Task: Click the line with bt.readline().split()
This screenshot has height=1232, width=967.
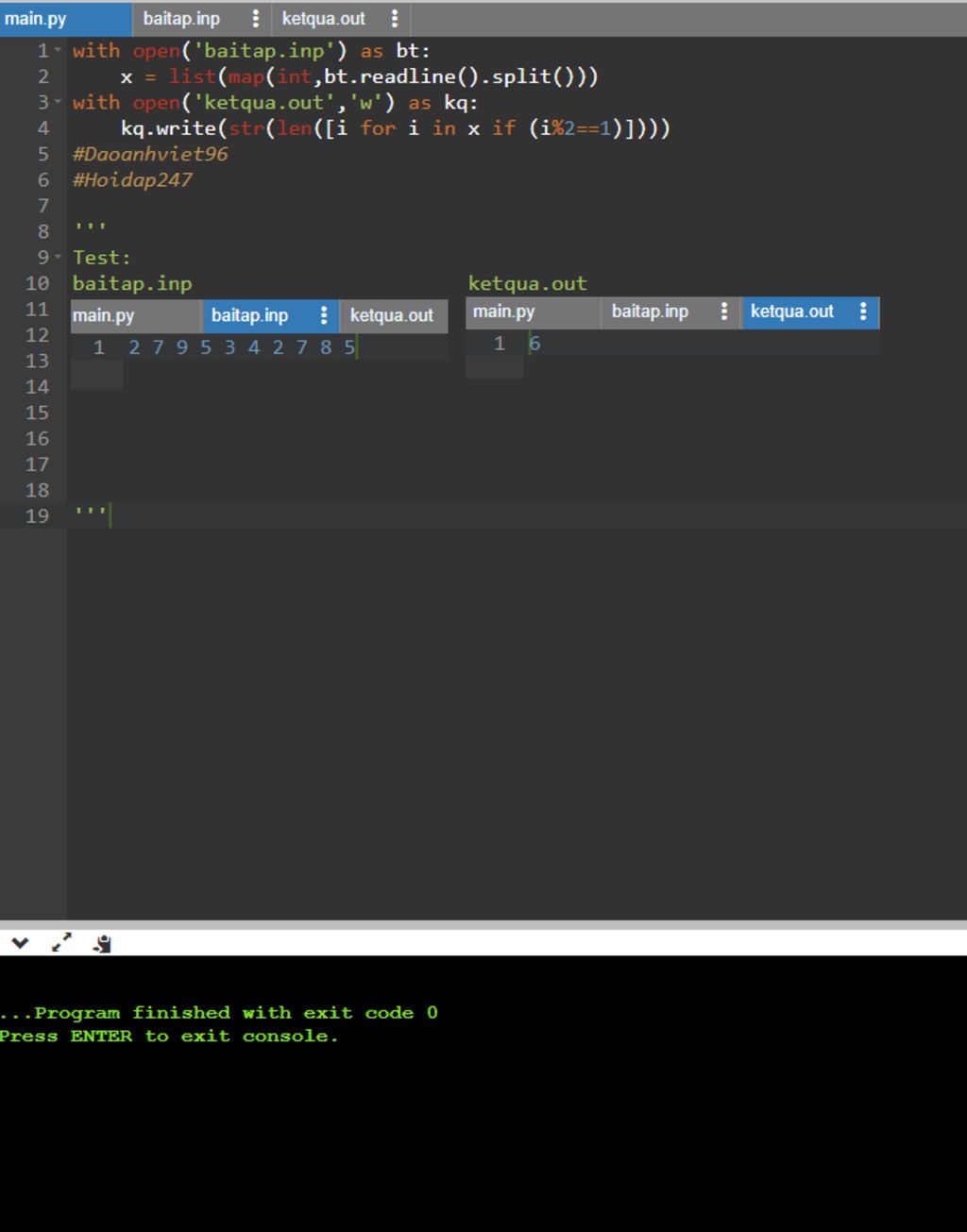Action: 360,76
